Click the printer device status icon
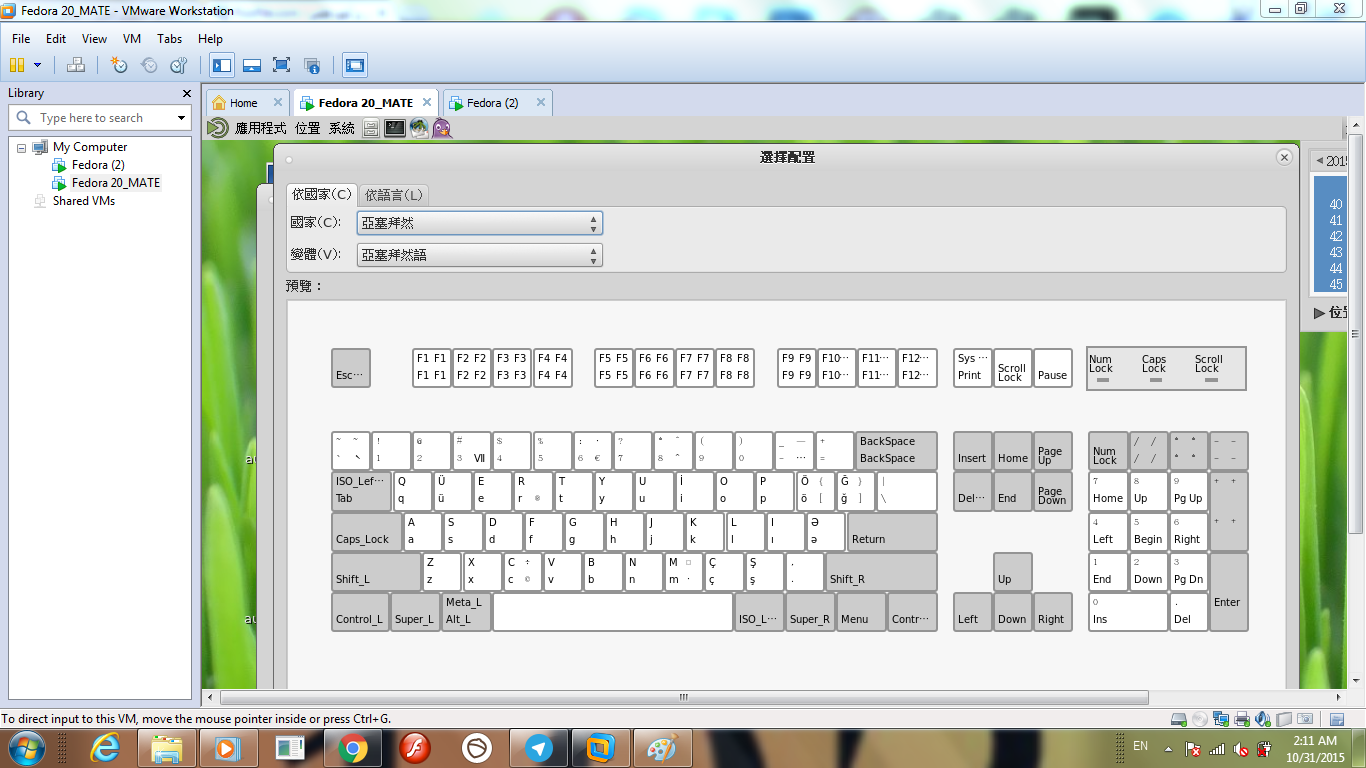1366x768 pixels. point(1242,719)
